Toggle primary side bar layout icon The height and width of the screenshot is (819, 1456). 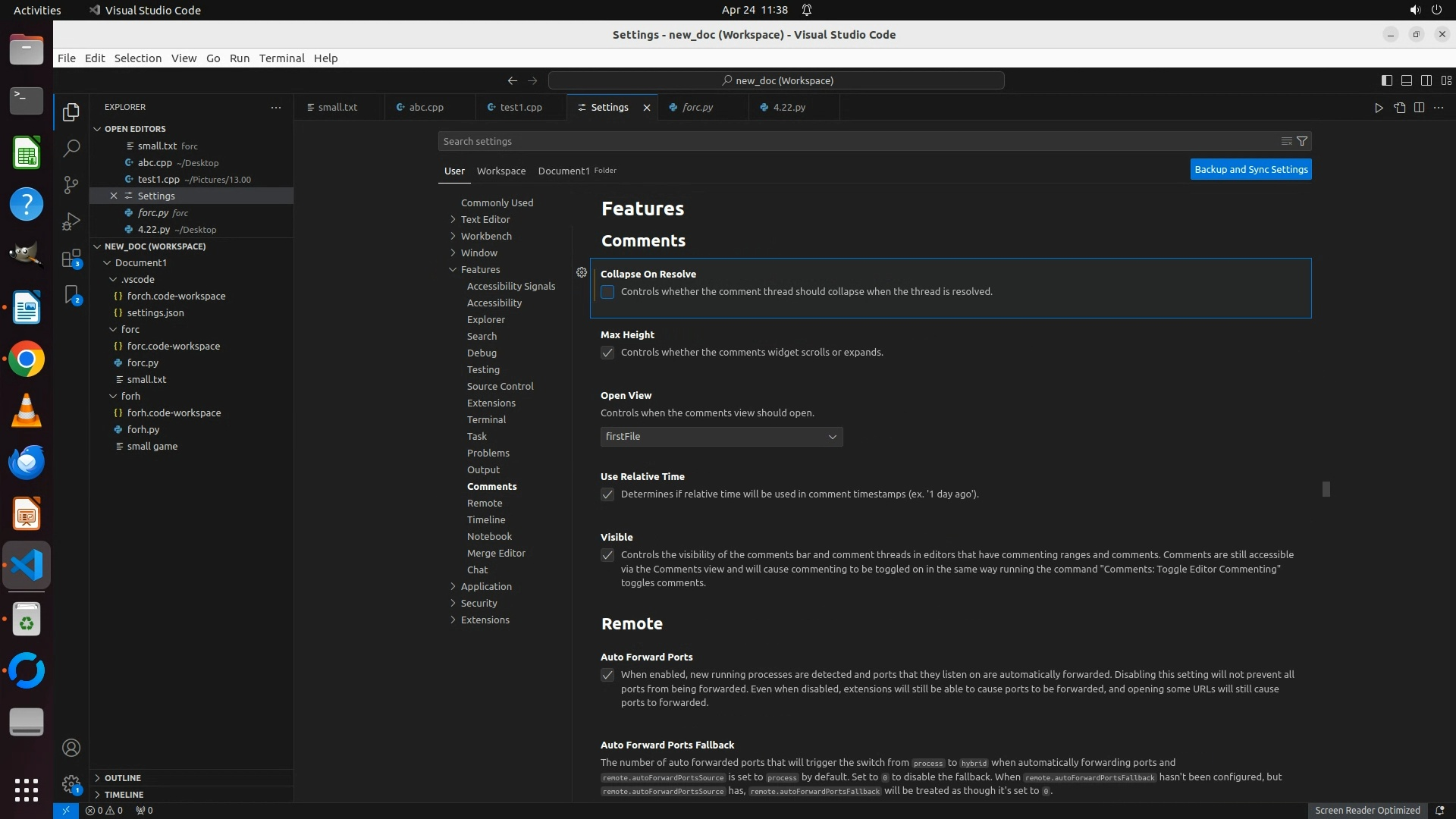pyautogui.click(x=1386, y=80)
